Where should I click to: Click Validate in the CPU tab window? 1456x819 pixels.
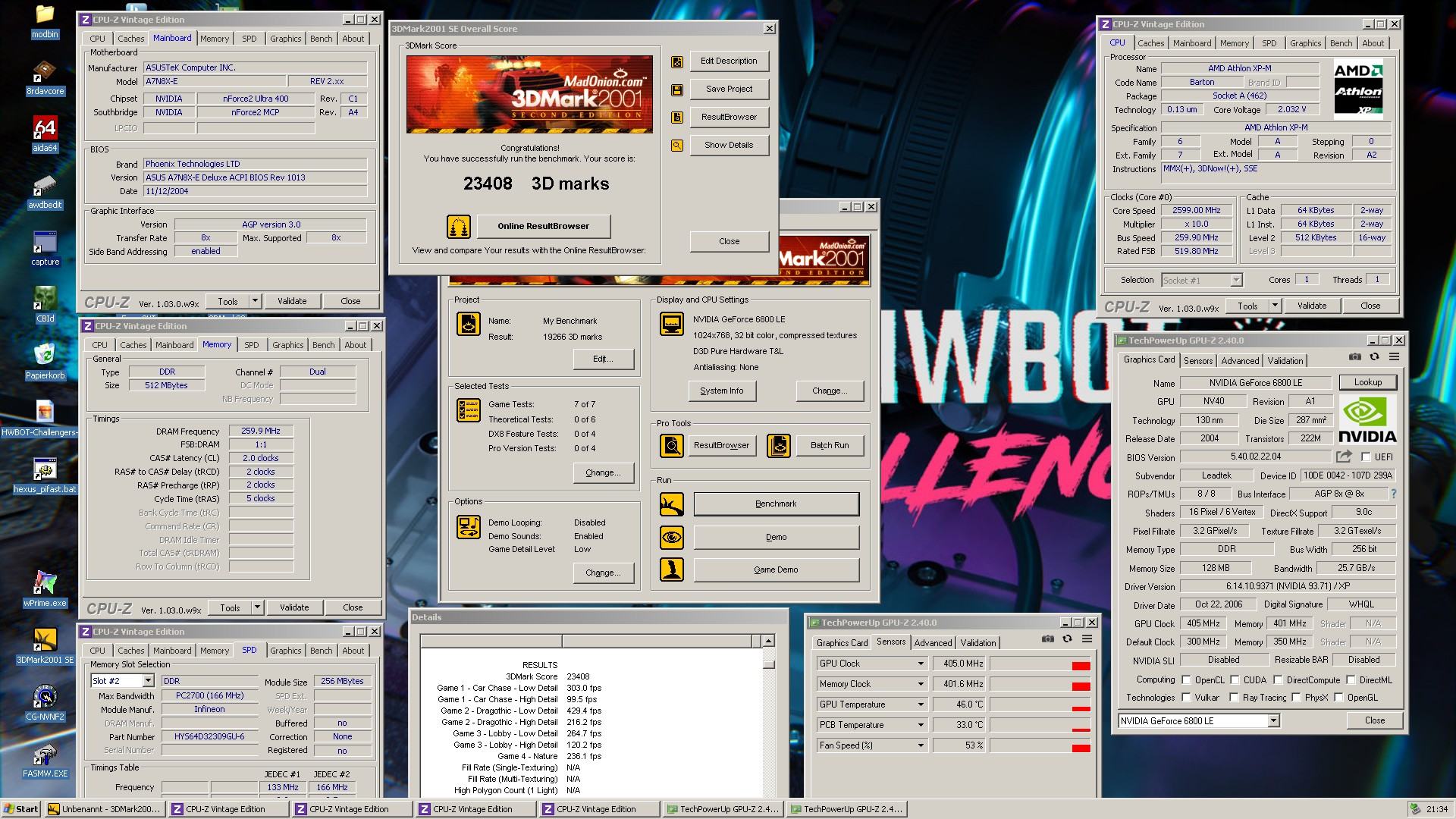[1311, 306]
